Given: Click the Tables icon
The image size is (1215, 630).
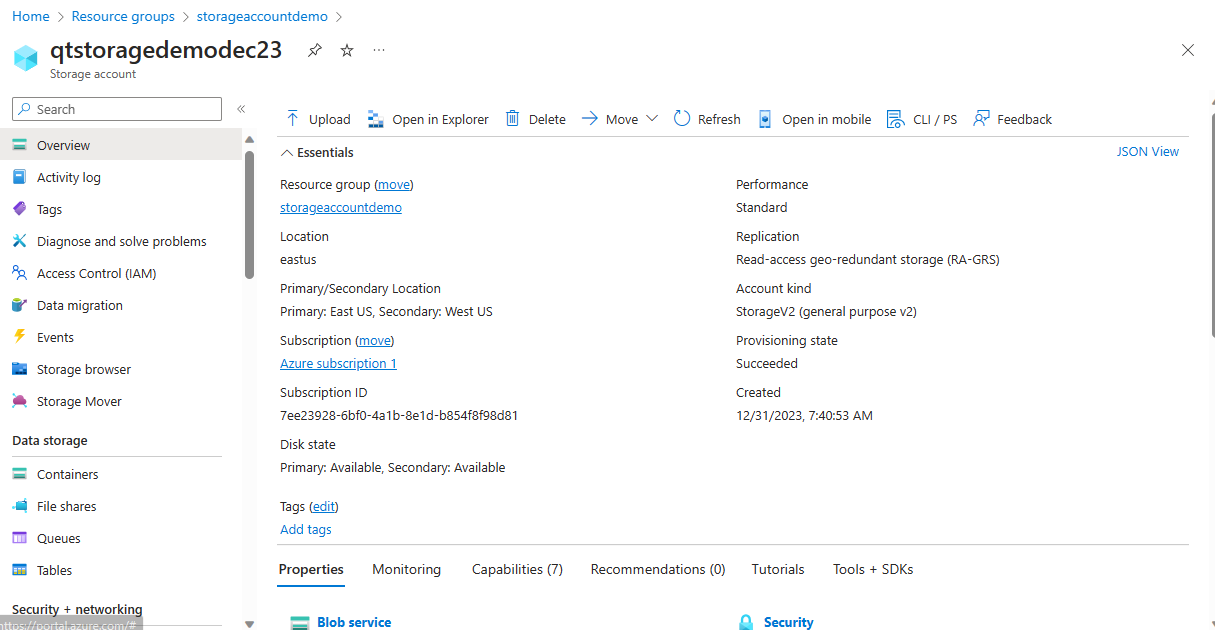Looking at the screenshot, I should (x=19, y=570).
